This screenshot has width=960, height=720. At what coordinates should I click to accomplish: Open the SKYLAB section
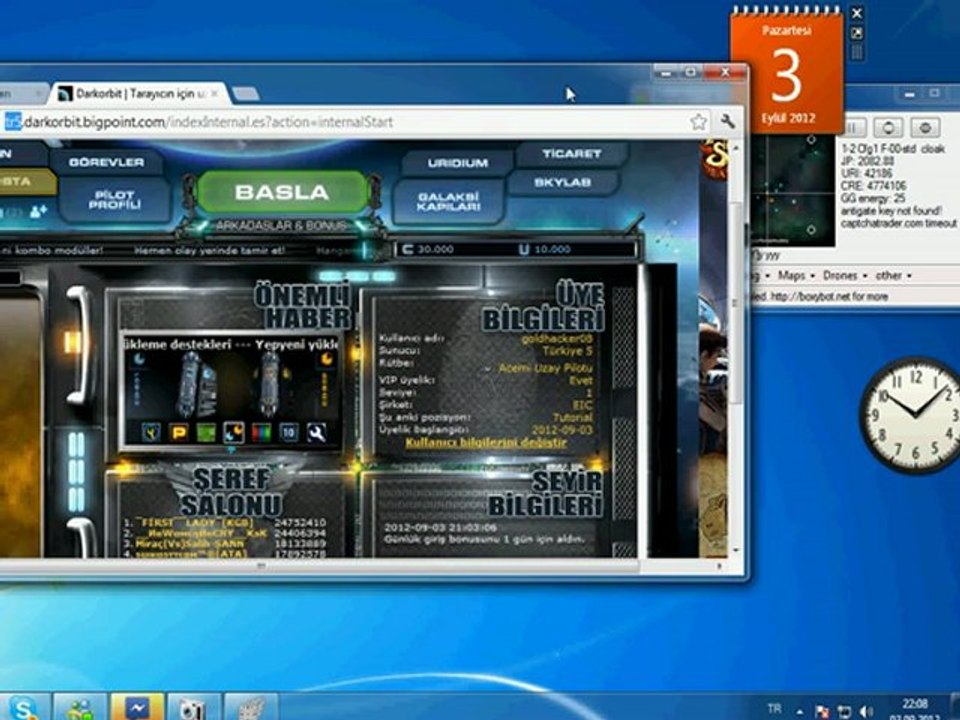click(562, 182)
